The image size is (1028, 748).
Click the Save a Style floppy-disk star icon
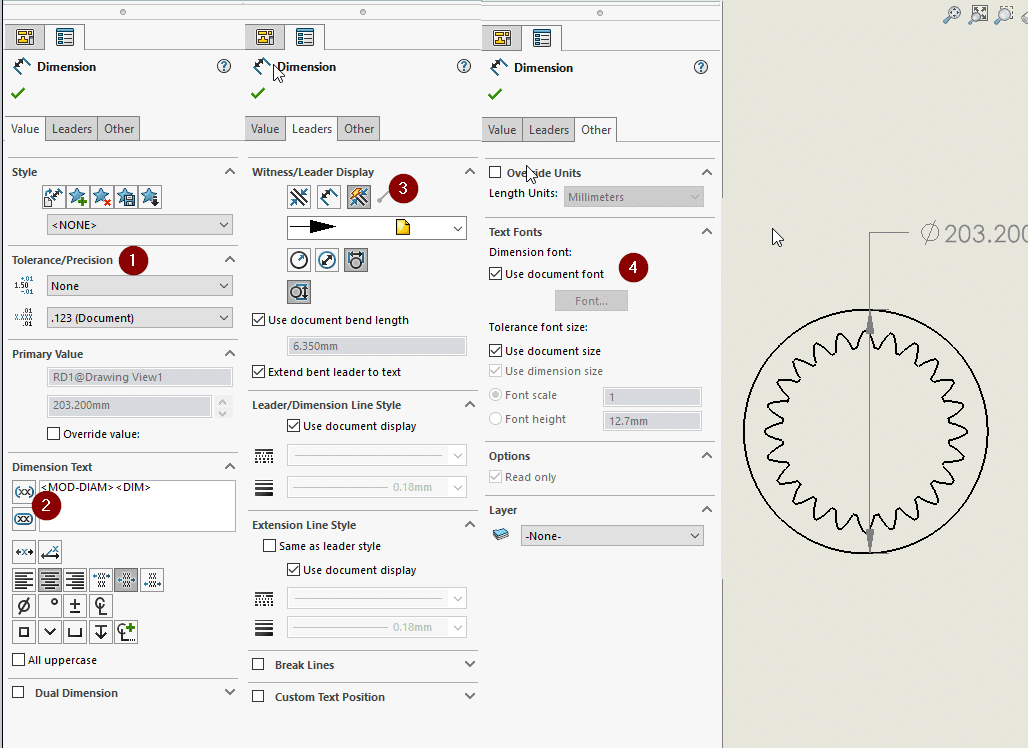pos(126,197)
